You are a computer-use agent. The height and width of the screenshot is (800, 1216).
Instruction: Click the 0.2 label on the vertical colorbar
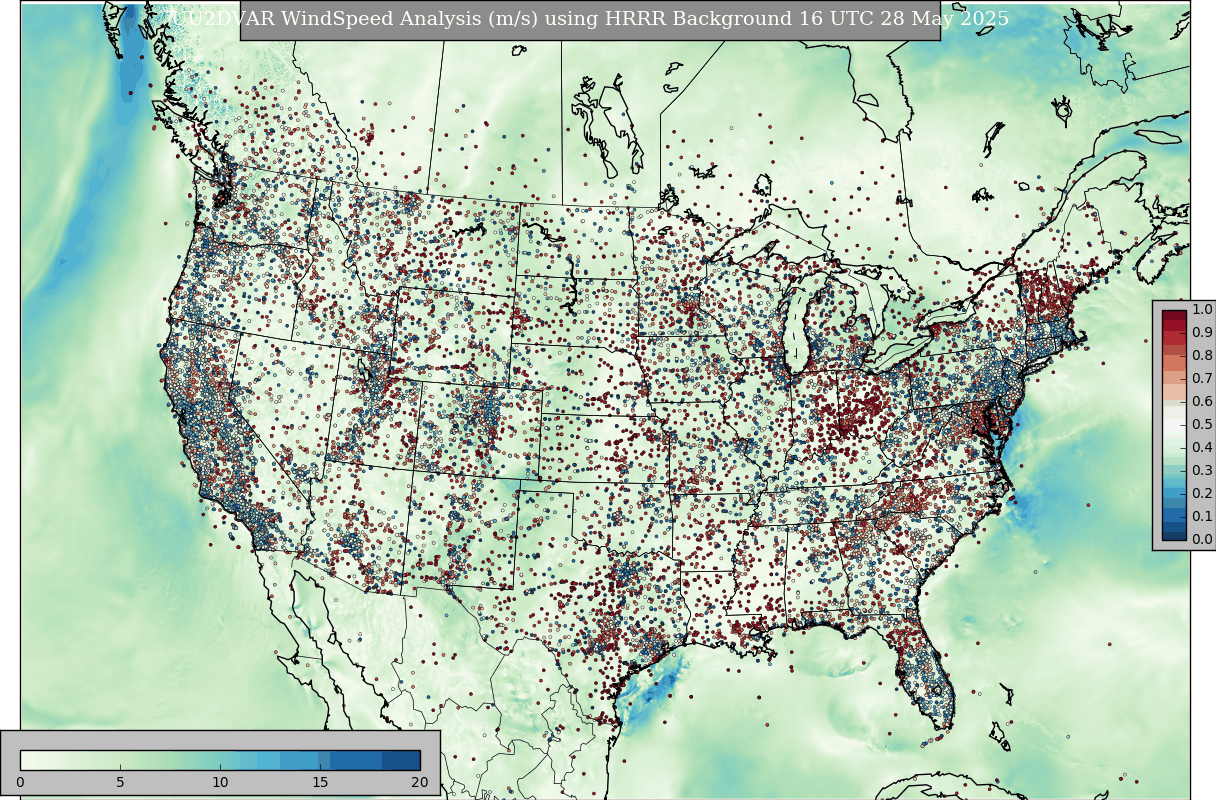coord(1202,494)
